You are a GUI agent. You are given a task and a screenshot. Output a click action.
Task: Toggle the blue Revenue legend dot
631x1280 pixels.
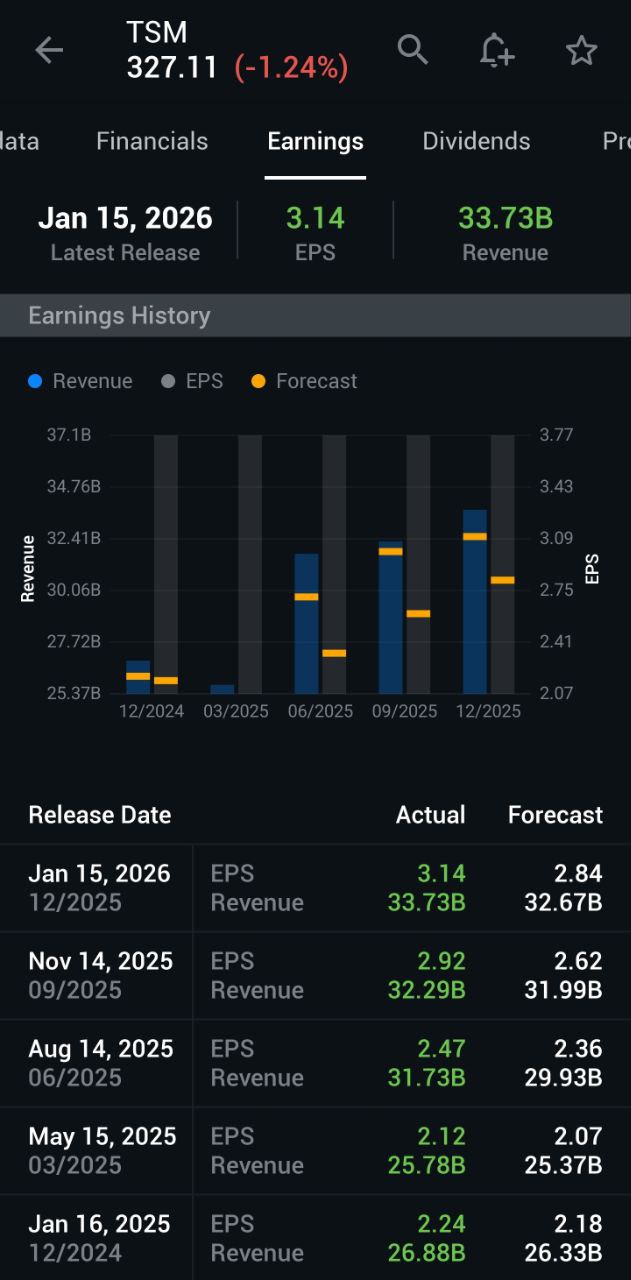[x=36, y=381]
